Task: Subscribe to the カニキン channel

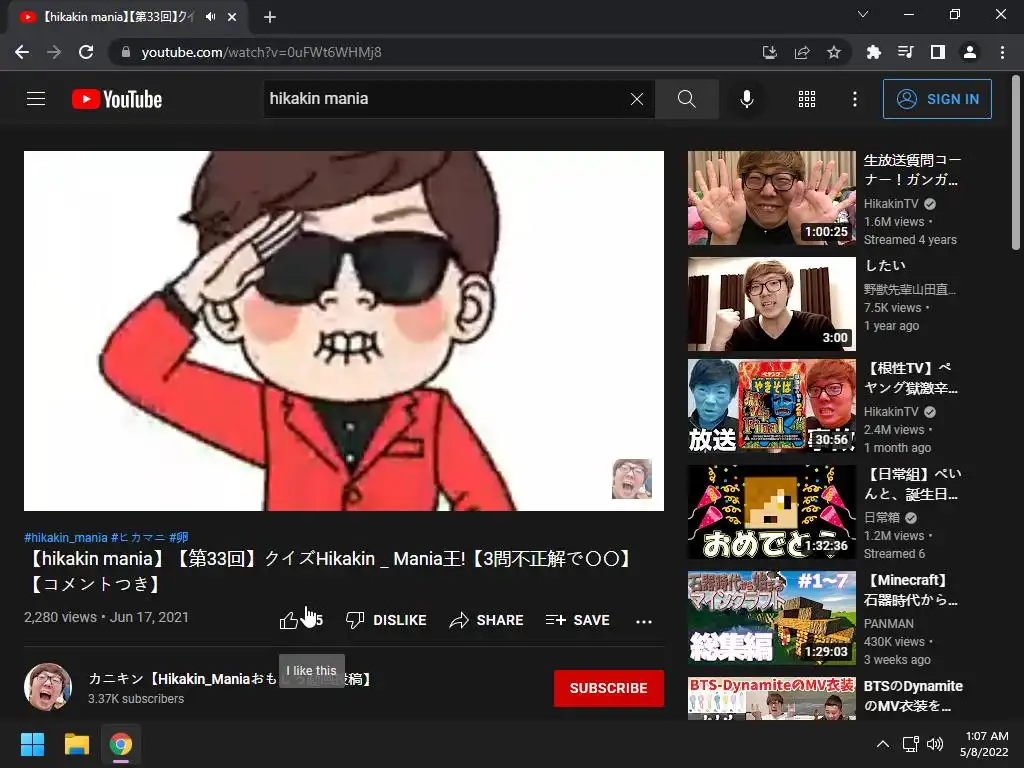Action: tap(609, 688)
